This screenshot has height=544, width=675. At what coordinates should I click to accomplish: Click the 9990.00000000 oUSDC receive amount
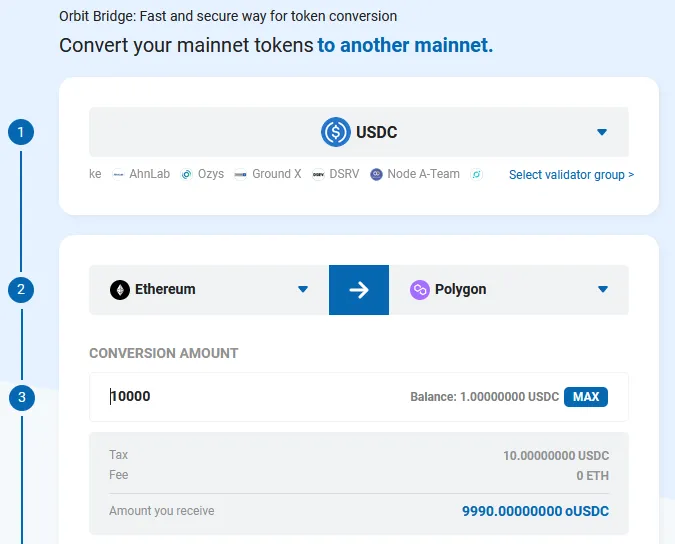[536, 511]
